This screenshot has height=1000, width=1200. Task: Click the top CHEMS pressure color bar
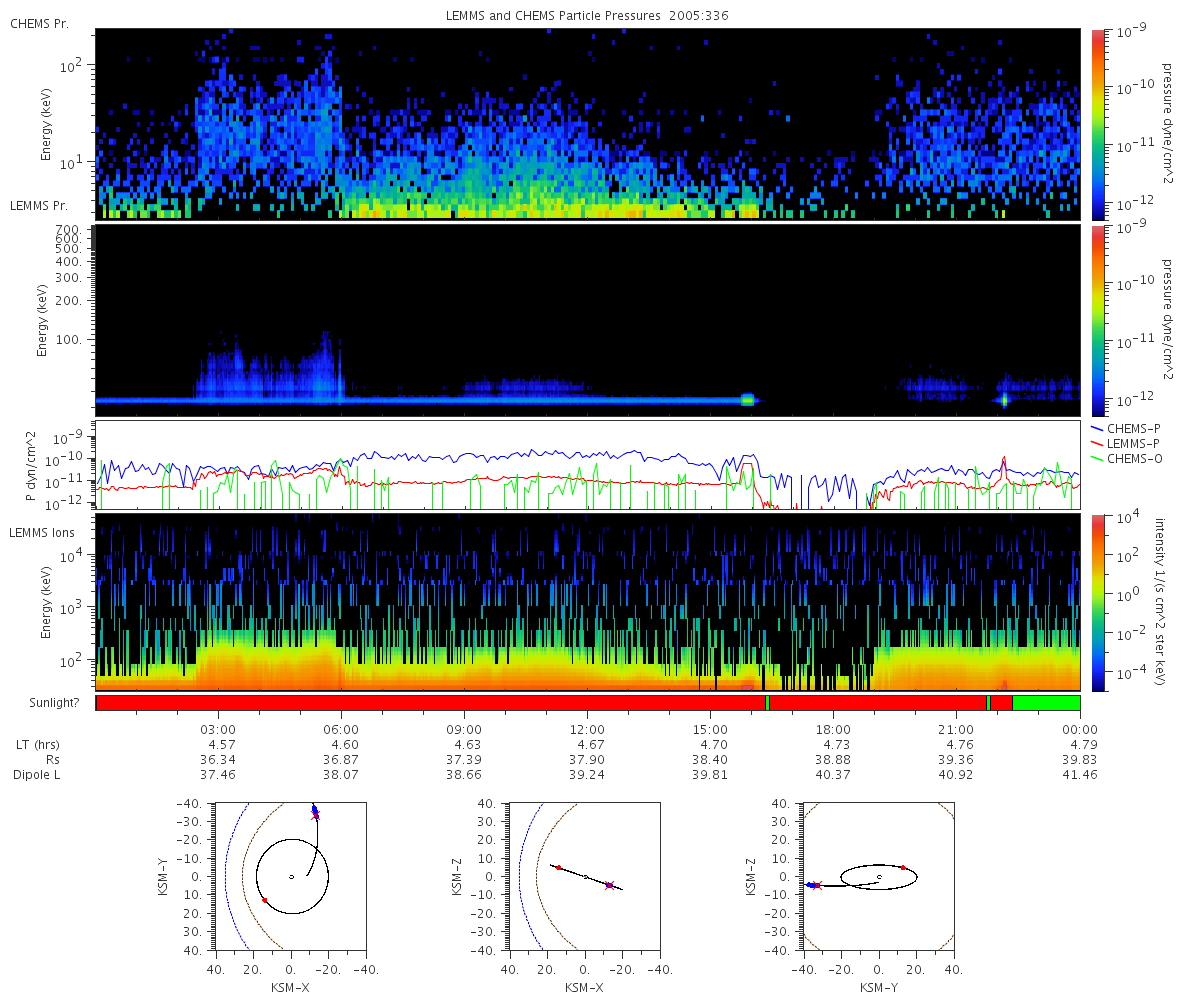(x=1097, y=125)
